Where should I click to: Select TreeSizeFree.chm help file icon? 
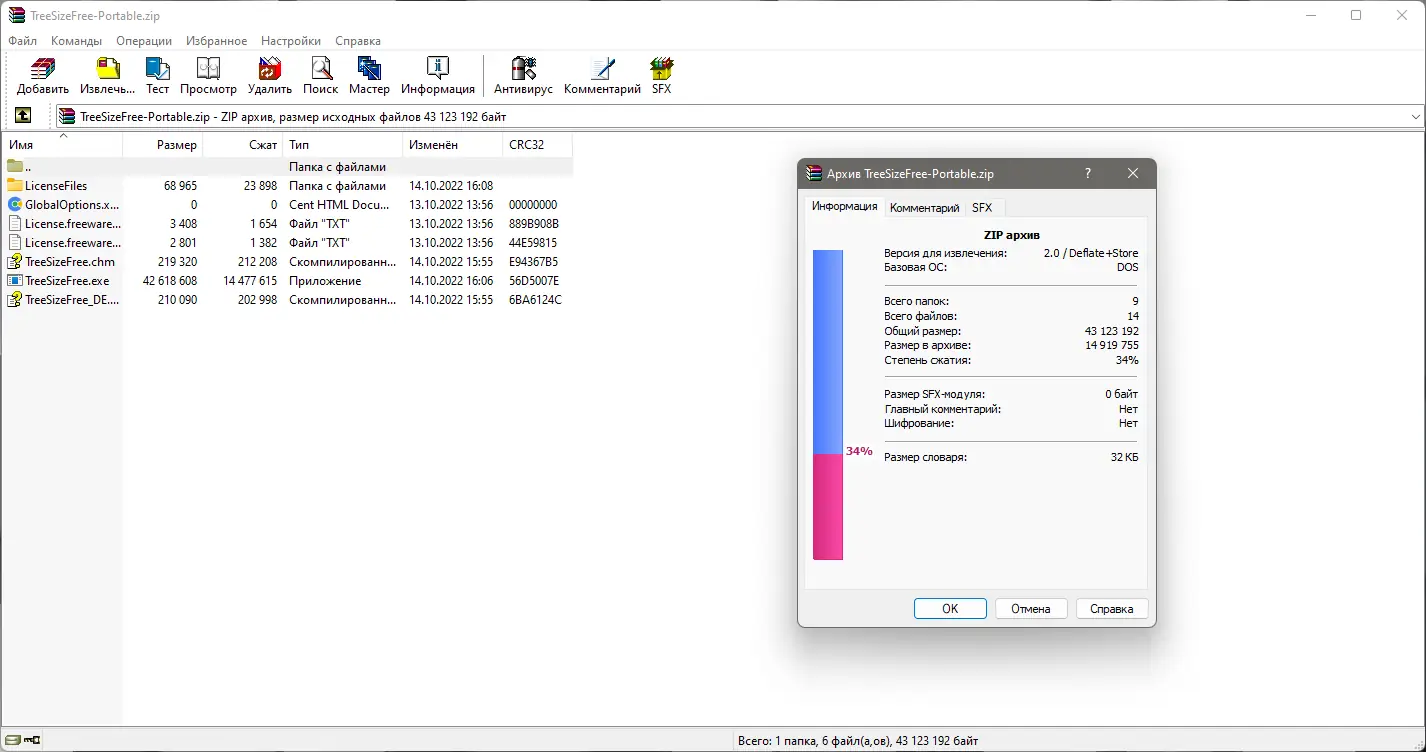(x=15, y=262)
